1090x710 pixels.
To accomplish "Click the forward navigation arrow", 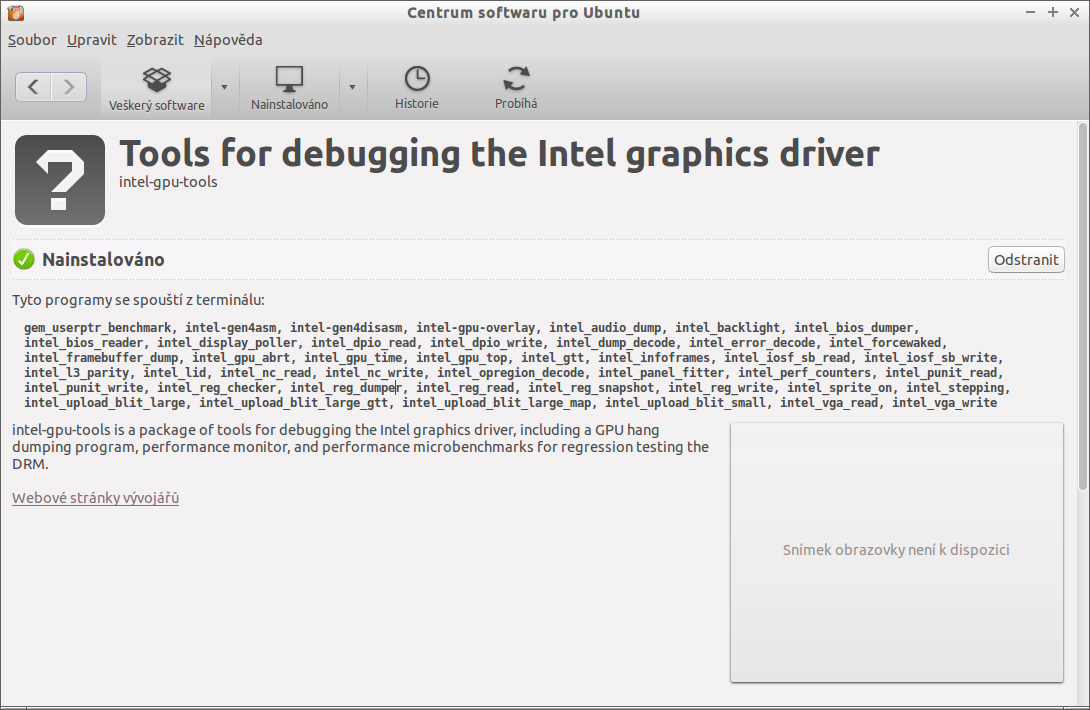I will [x=68, y=87].
